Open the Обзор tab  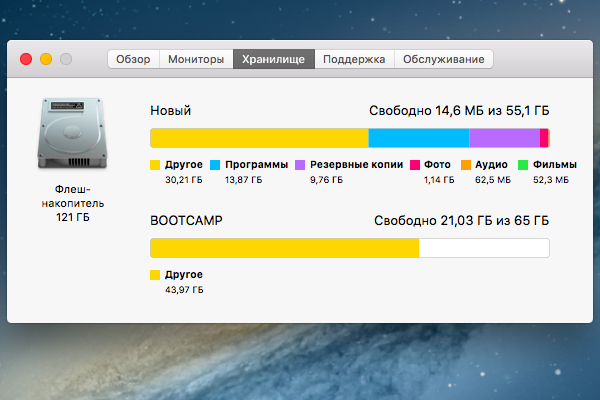[133, 59]
